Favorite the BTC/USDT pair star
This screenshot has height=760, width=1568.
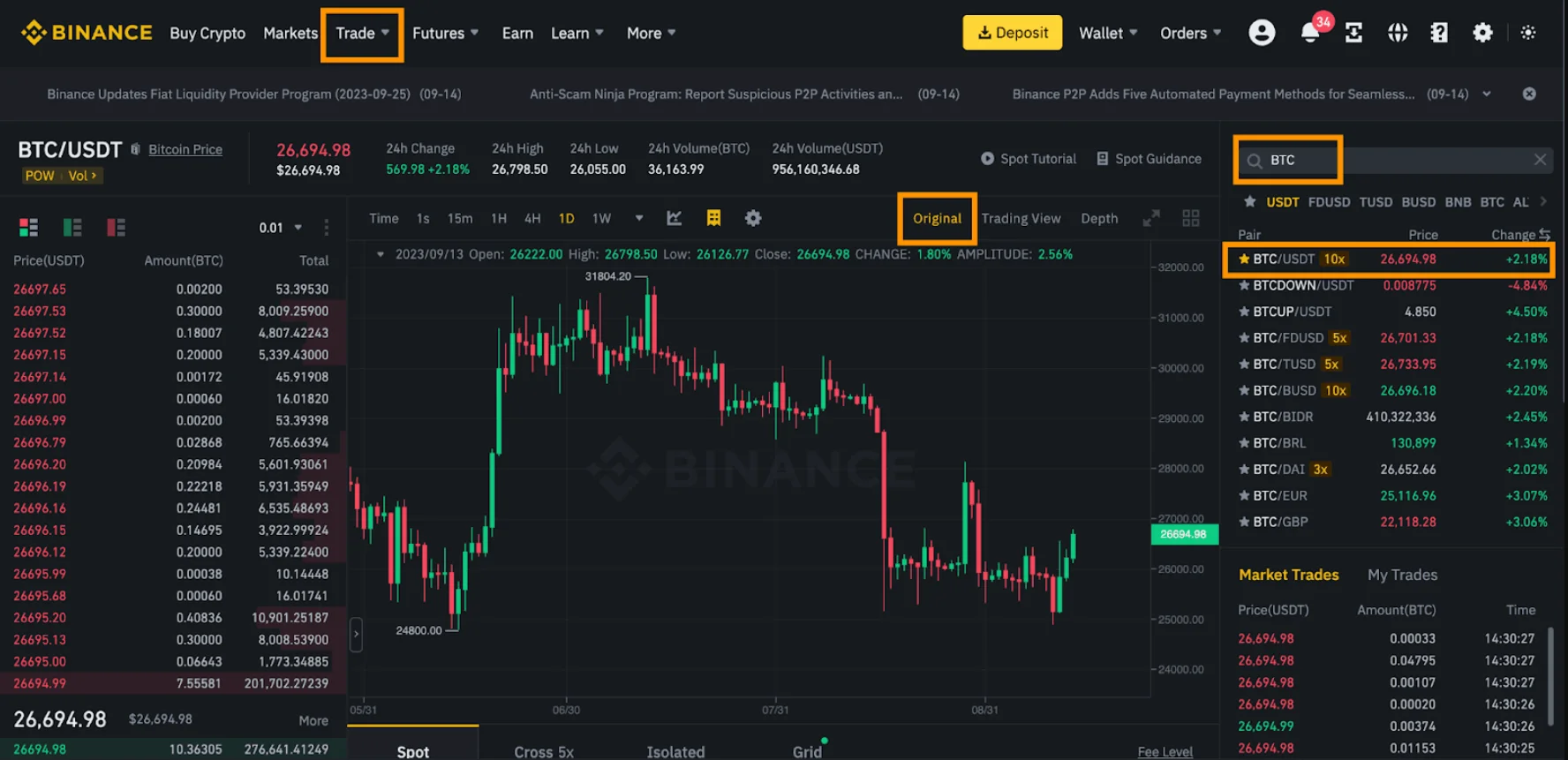pyautogui.click(x=1244, y=260)
